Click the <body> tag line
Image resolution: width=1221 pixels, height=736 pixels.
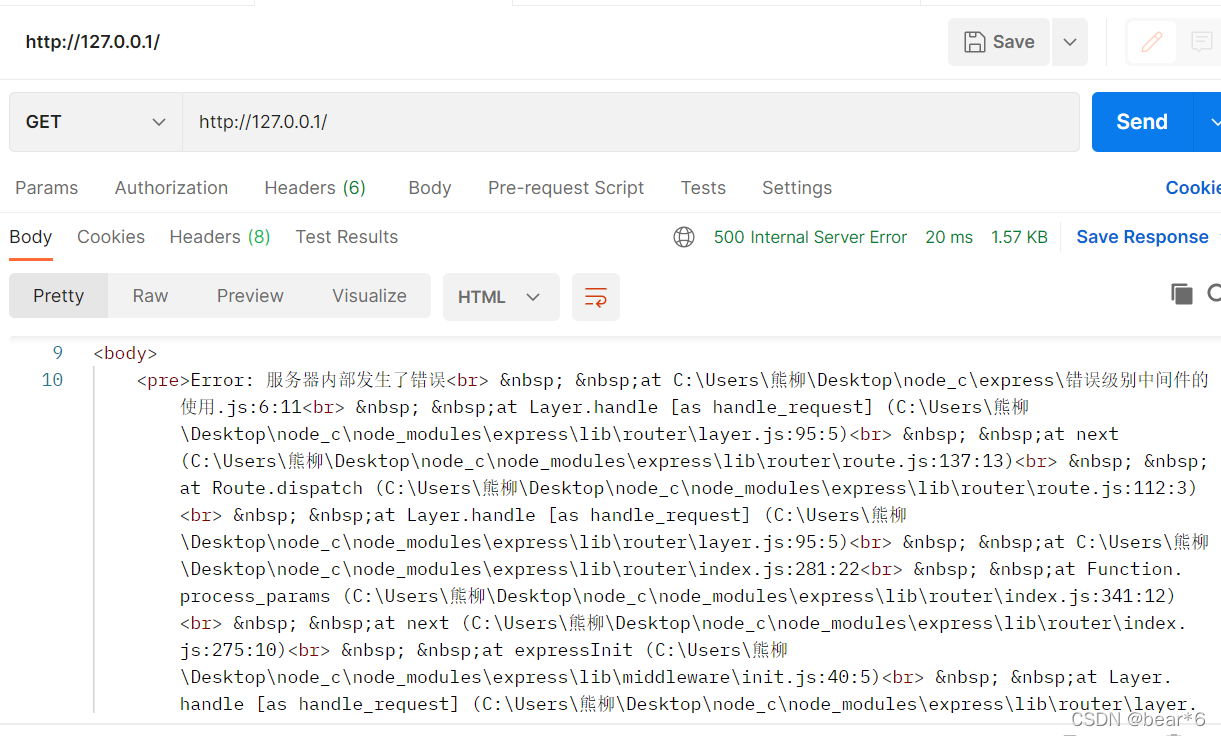click(x=125, y=353)
